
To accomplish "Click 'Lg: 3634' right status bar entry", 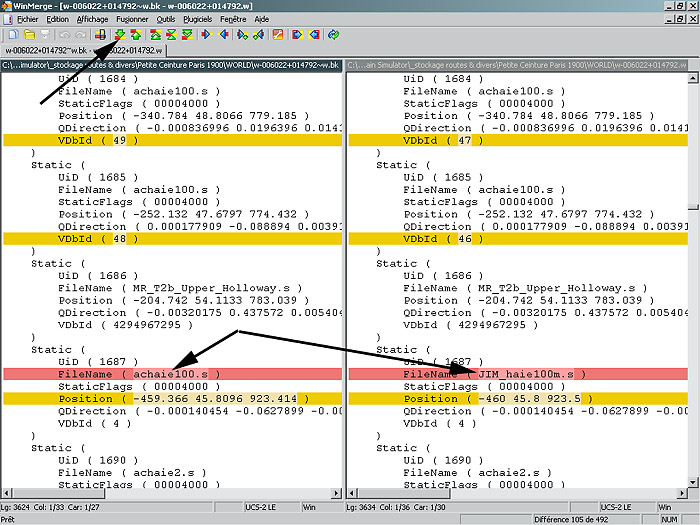I will click(x=361, y=507).
